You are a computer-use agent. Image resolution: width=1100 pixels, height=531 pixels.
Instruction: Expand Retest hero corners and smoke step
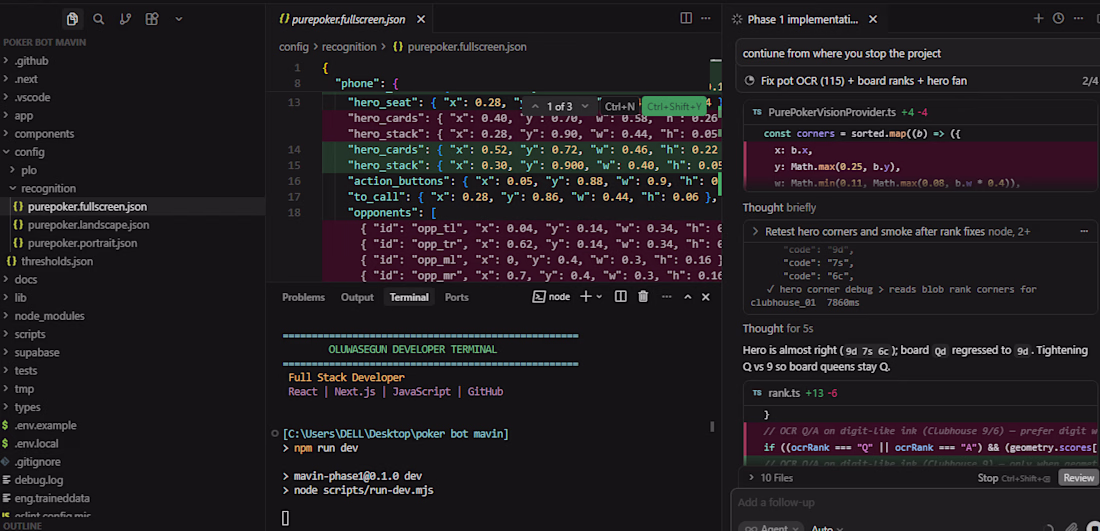[755, 231]
